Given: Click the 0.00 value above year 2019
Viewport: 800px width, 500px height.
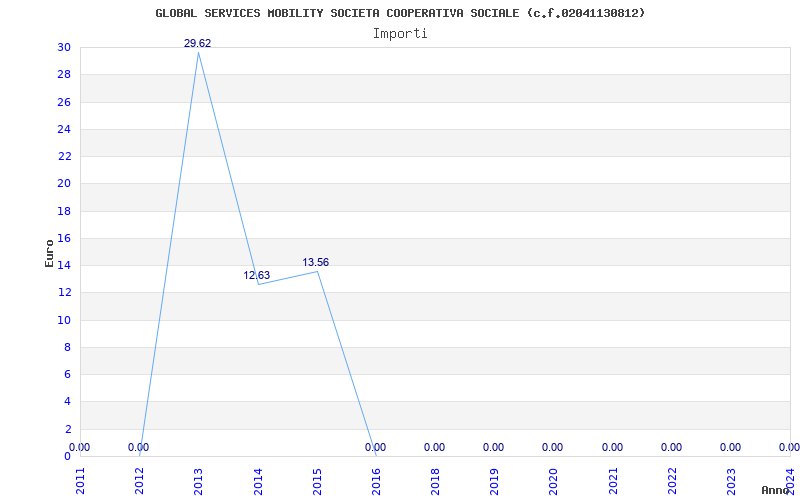Looking at the screenshot, I should pos(494,447).
